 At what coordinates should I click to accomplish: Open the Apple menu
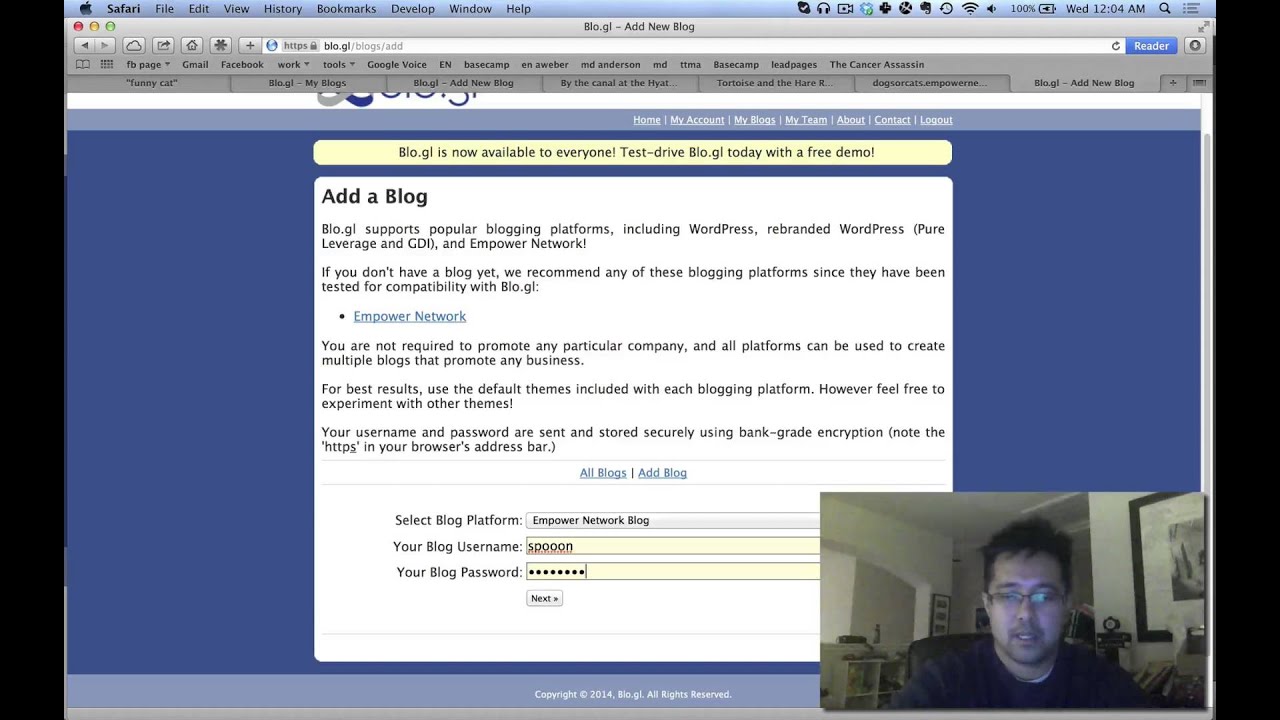[86, 9]
